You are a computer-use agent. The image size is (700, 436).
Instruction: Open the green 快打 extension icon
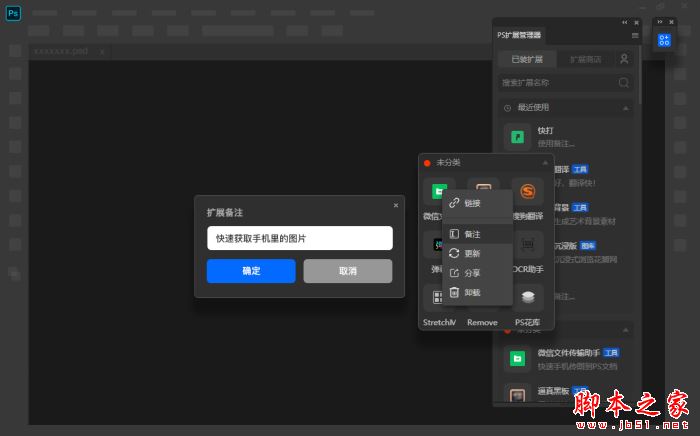517,137
